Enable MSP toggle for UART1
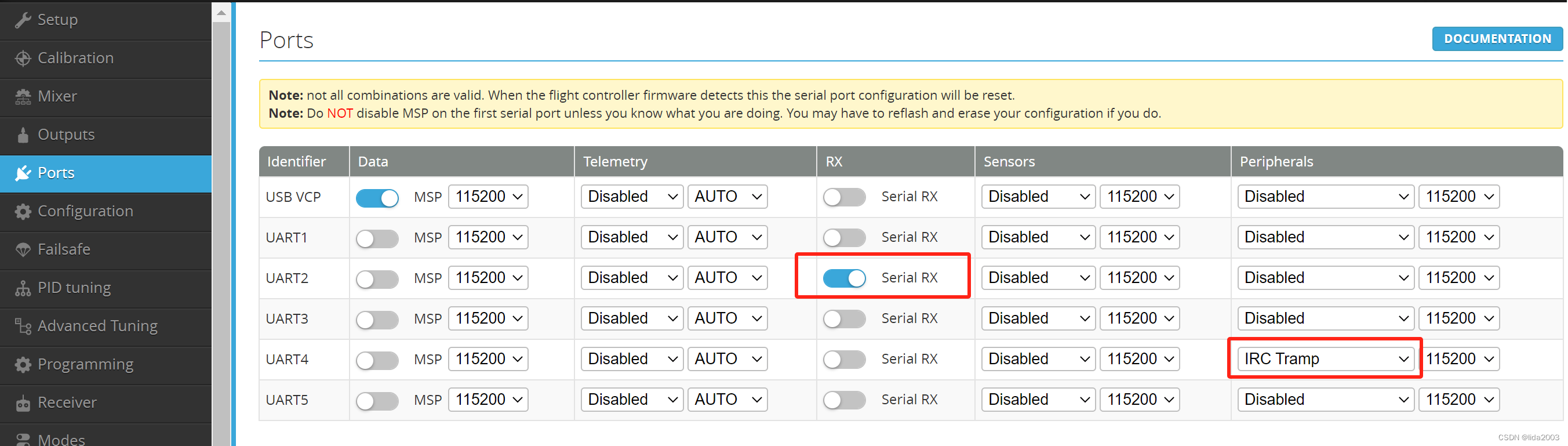1568x446 pixels. click(x=377, y=238)
